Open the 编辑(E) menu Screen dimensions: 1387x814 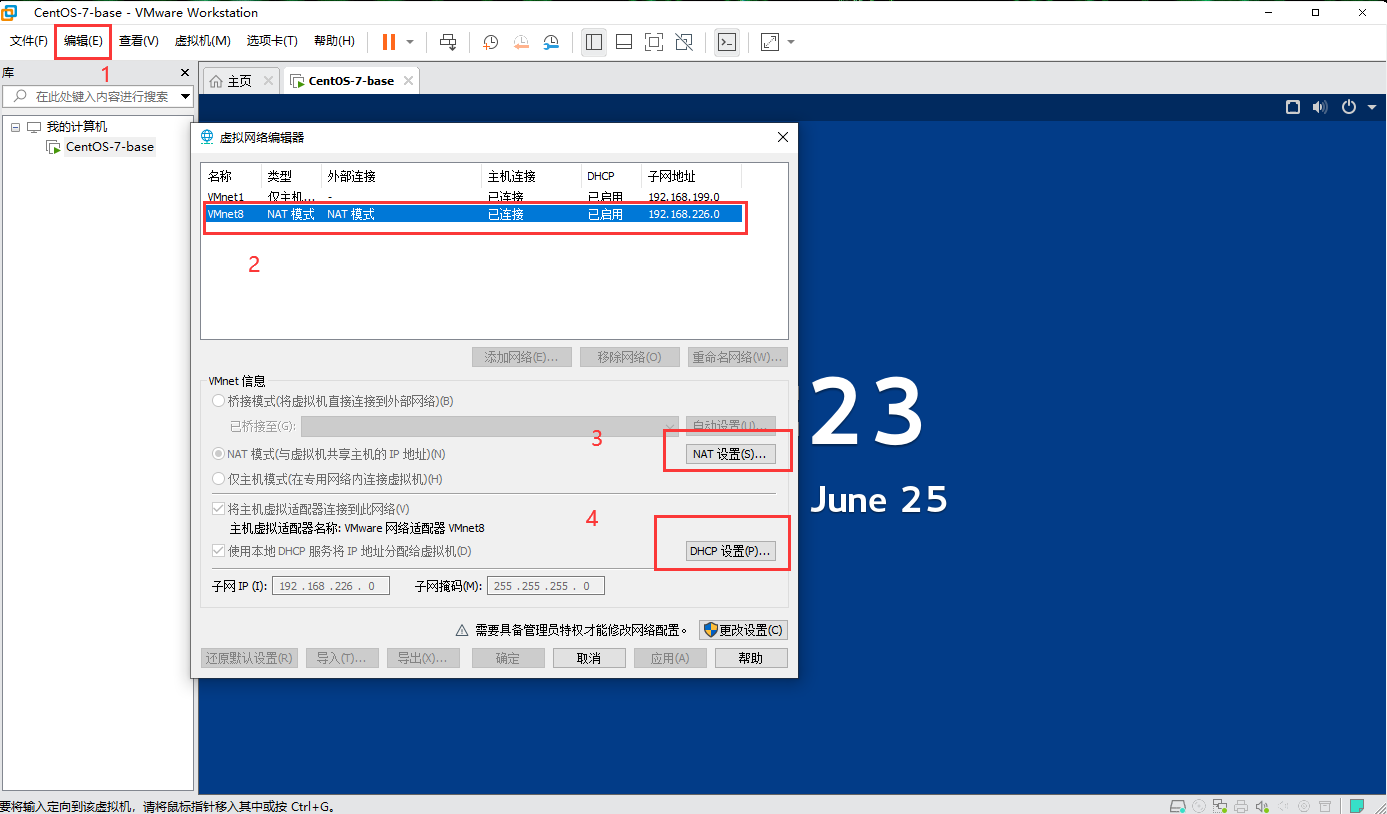83,41
